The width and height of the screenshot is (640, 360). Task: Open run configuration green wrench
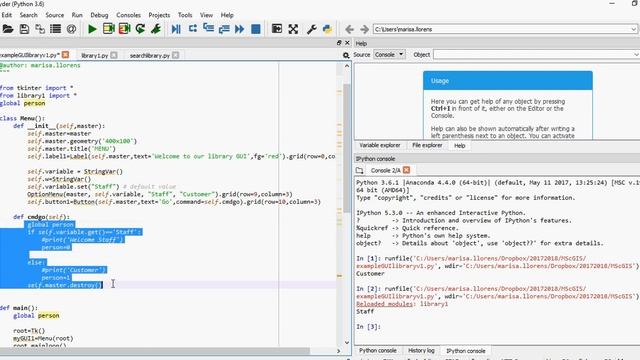click(x=156, y=29)
